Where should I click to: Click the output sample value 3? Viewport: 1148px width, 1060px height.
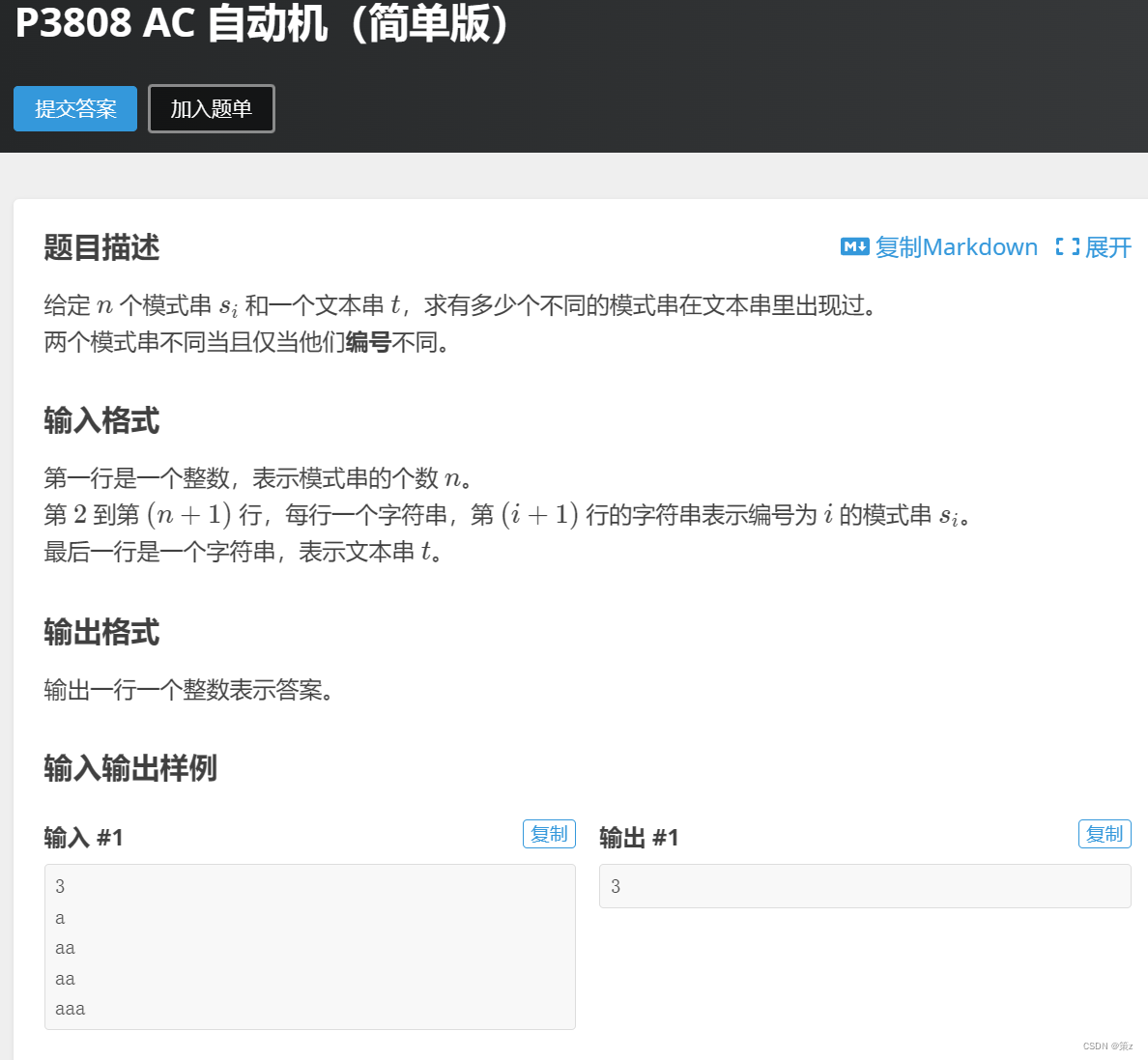tap(616, 886)
